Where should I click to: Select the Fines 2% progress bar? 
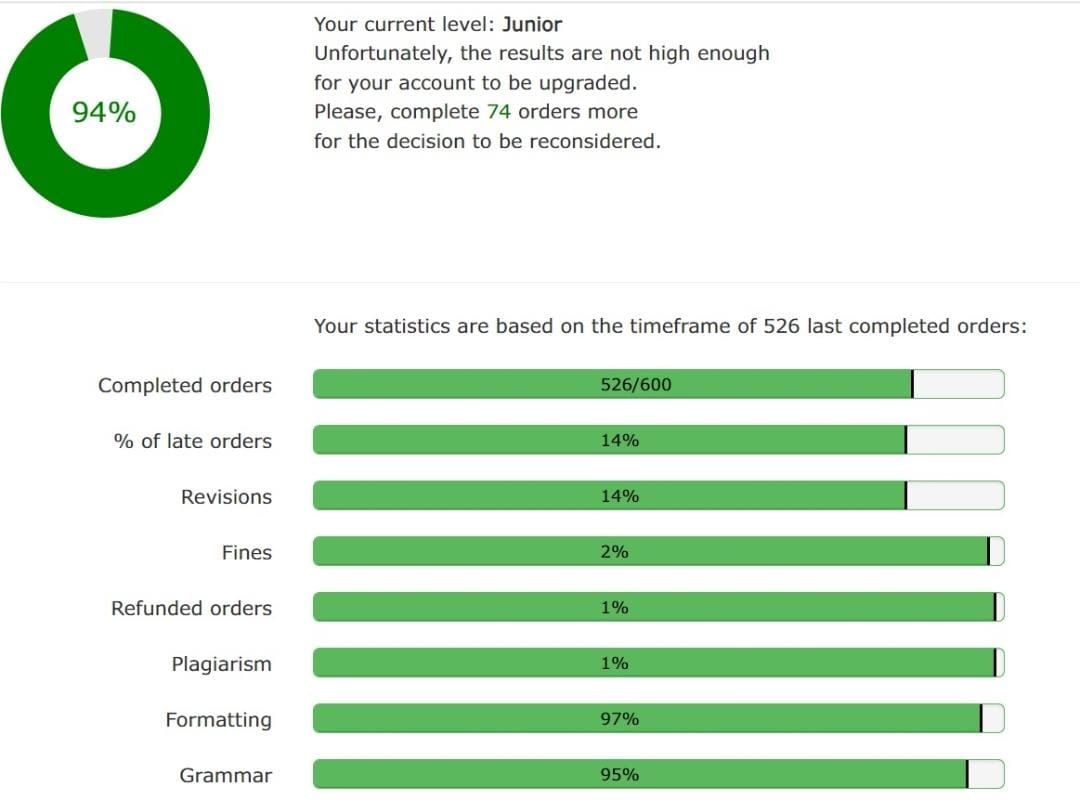pos(658,552)
